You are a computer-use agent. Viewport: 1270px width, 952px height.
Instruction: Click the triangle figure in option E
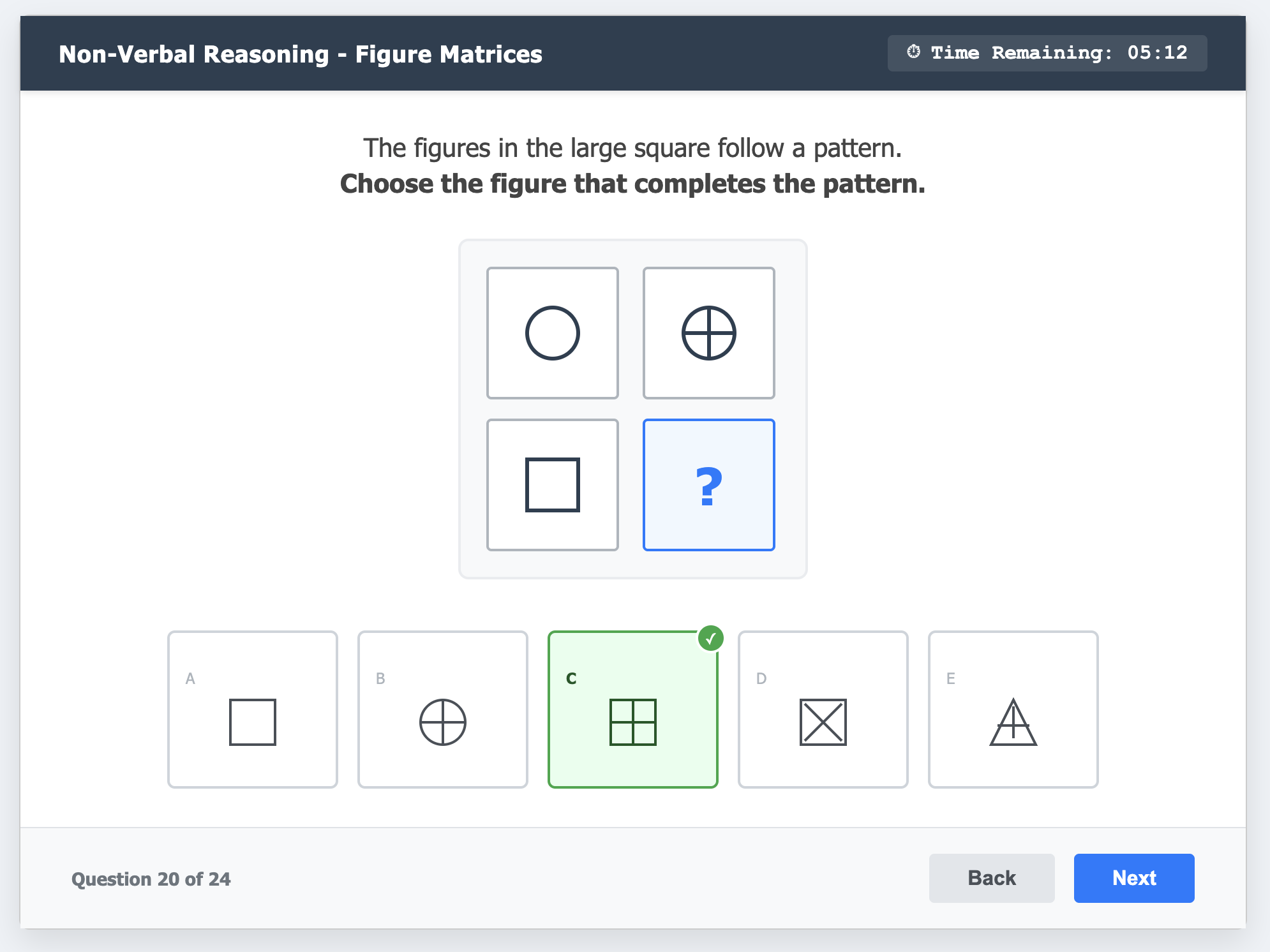[x=1013, y=723]
